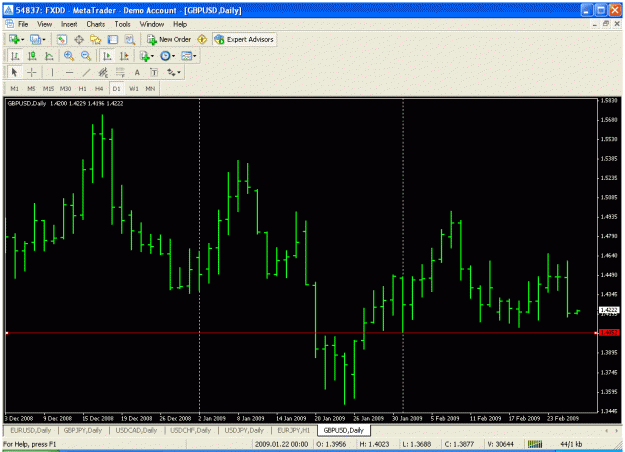
Task: Set timeframe to M30
Action: (x=65, y=88)
